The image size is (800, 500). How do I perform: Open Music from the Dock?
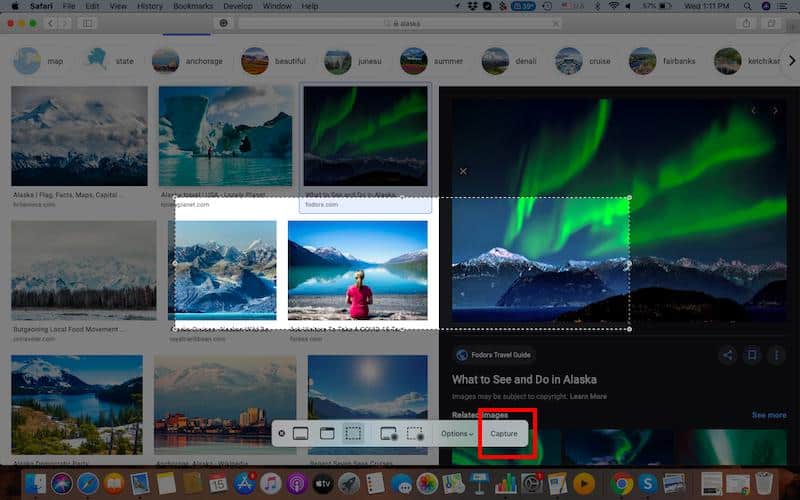[x=270, y=483]
